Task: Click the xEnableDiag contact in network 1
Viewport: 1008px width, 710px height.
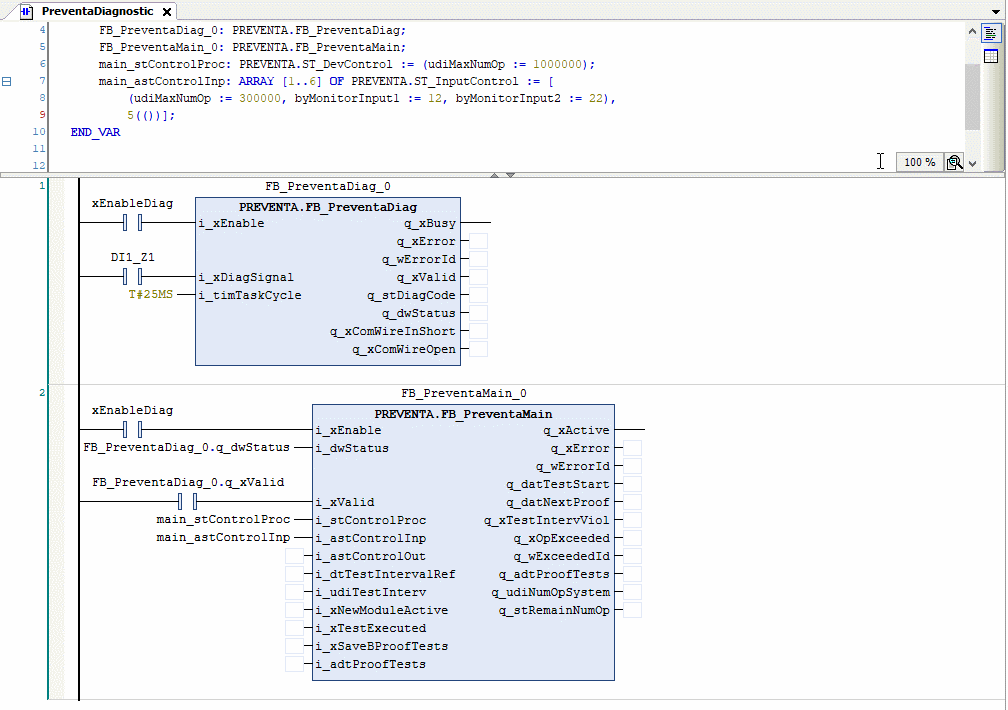Action: coord(134,222)
